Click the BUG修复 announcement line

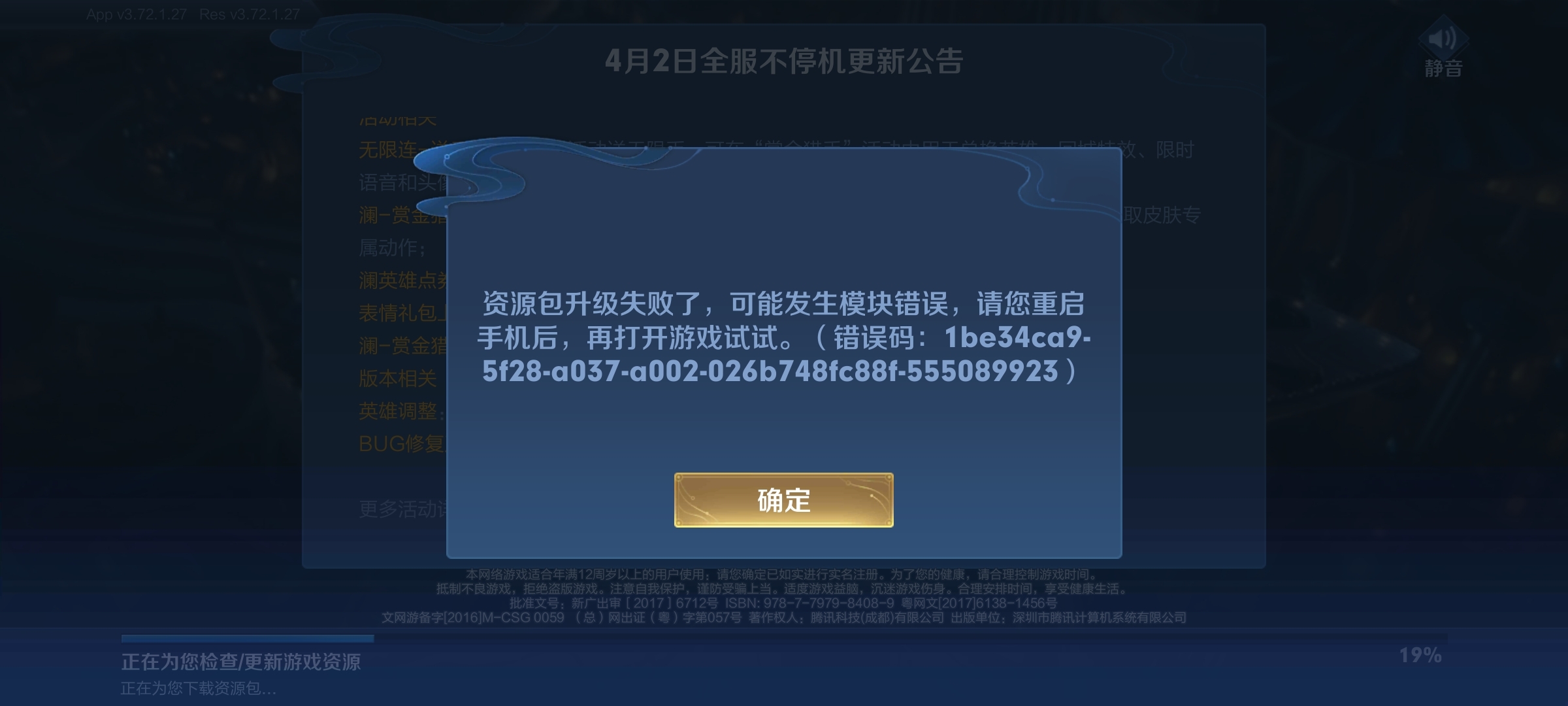[402, 444]
